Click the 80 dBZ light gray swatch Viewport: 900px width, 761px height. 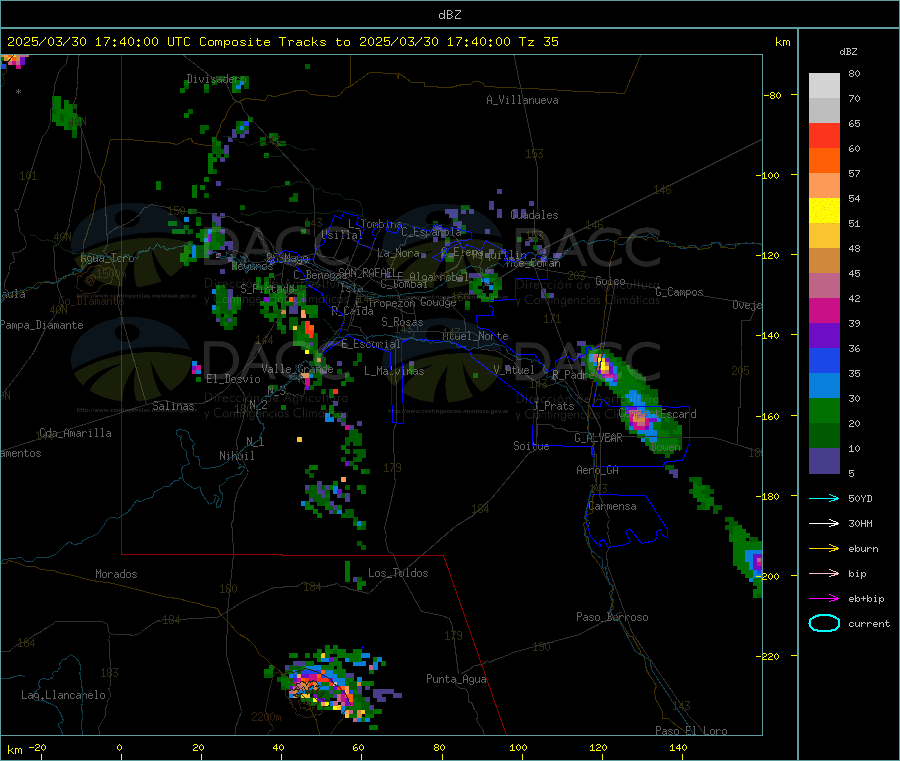(x=824, y=86)
